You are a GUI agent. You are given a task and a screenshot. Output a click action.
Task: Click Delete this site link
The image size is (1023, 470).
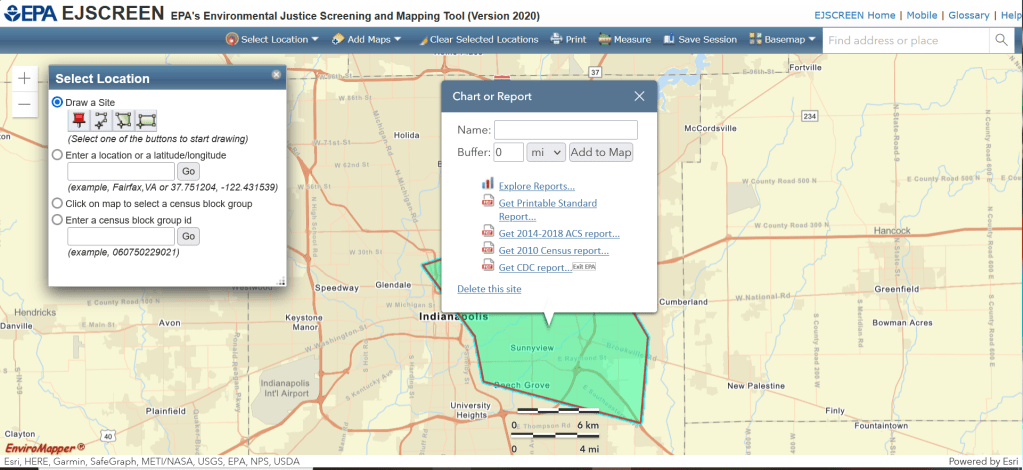pos(489,289)
